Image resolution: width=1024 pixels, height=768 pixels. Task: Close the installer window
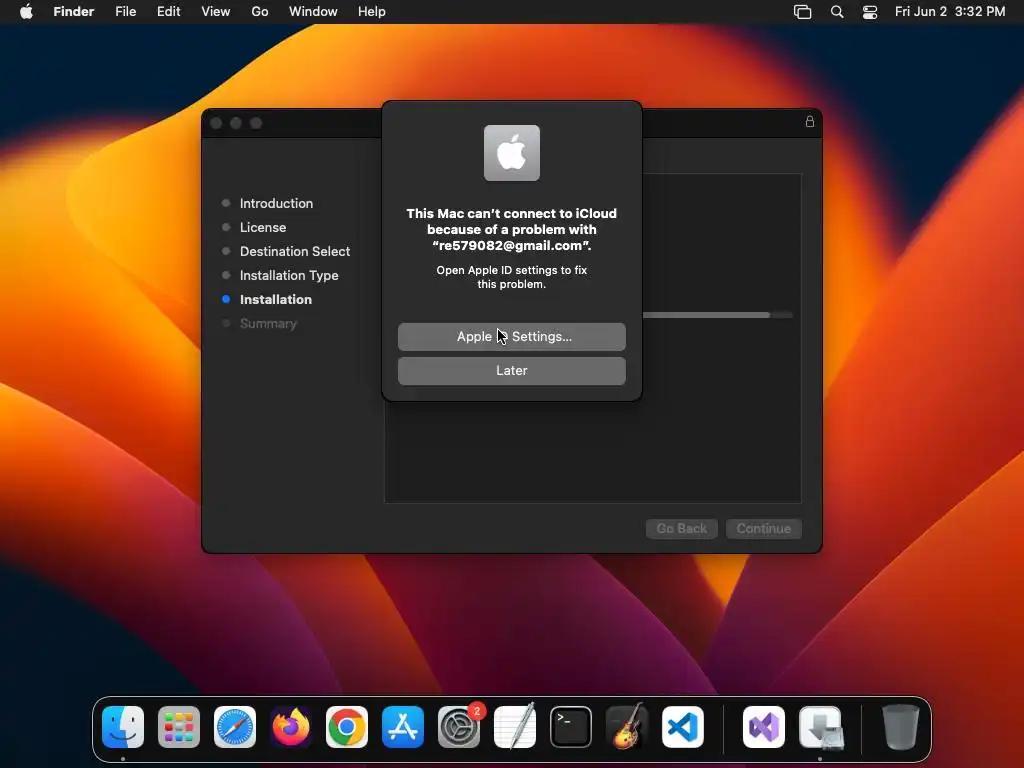pyautogui.click(x=217, y=123)
